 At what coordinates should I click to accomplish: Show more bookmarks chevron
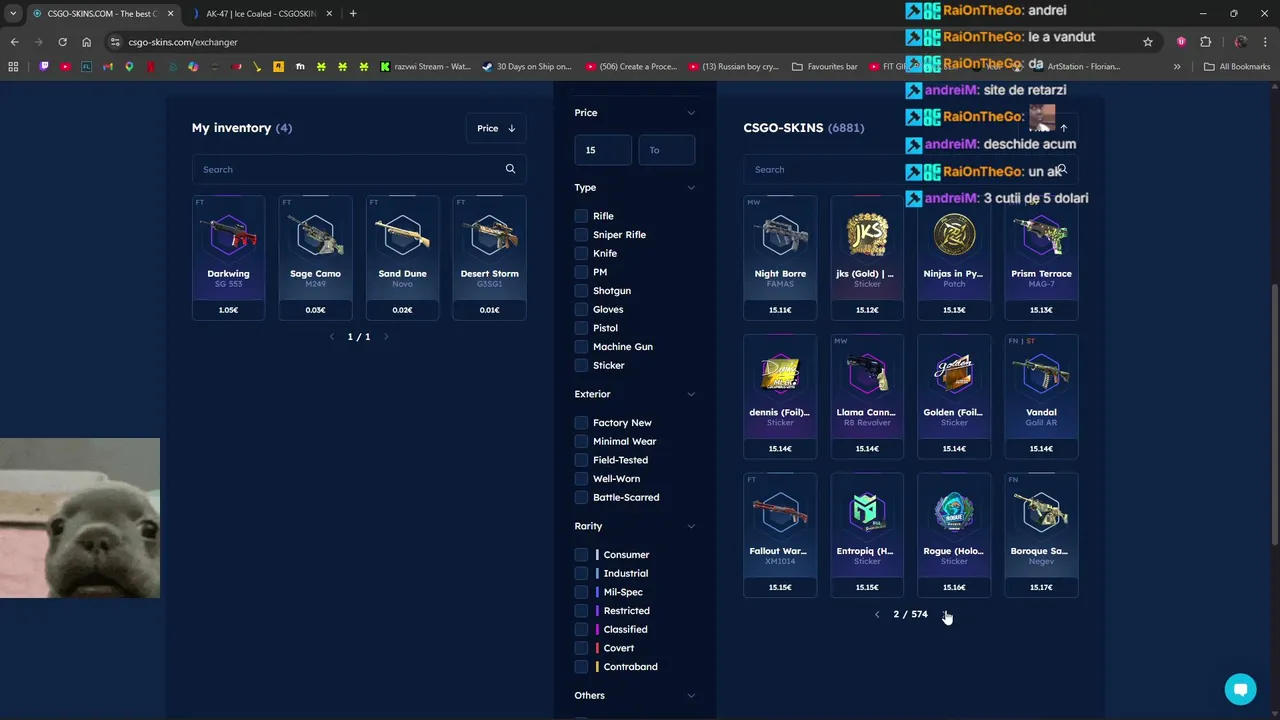[1177, 67]
